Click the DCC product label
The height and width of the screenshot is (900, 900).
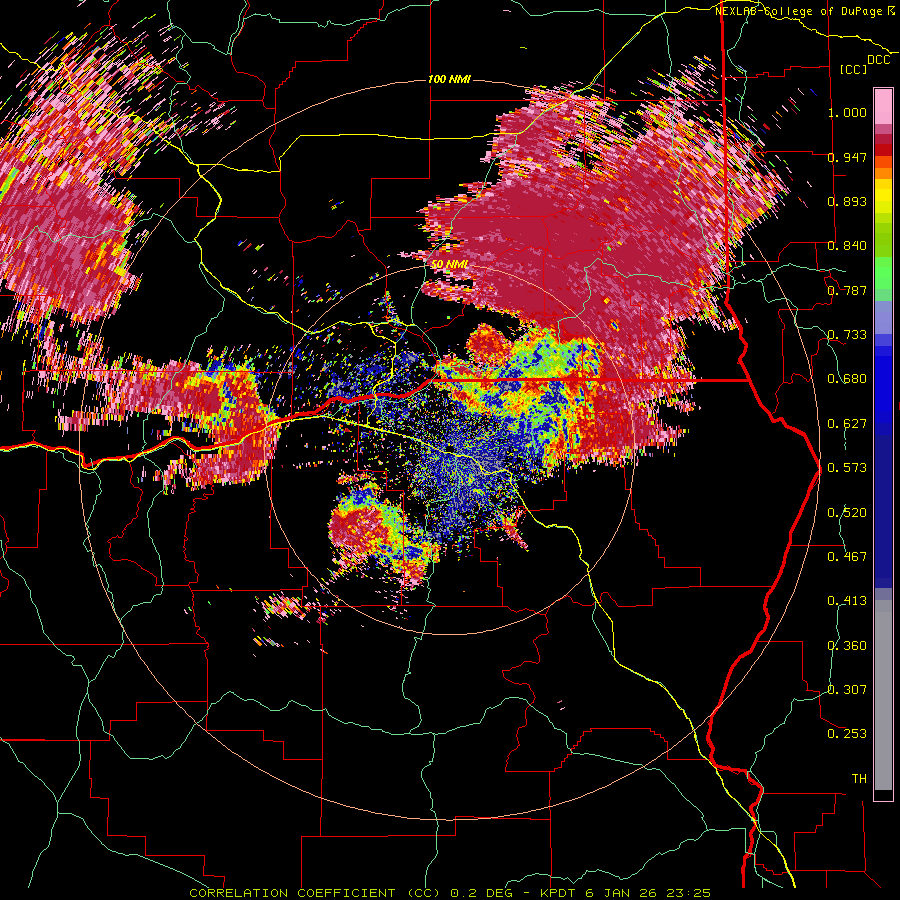click(878, 60)
